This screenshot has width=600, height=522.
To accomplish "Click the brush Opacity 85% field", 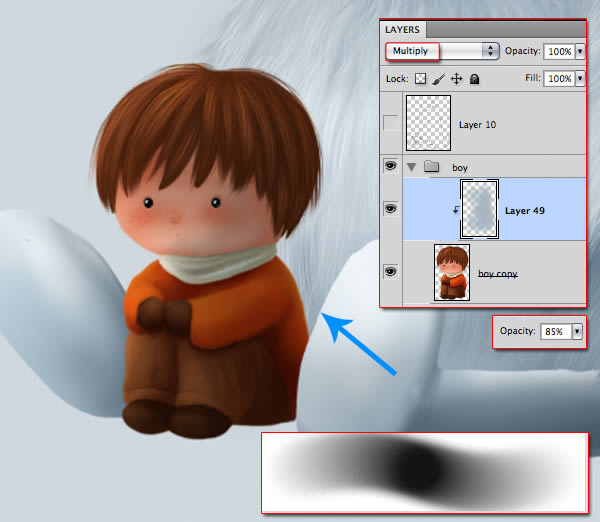I will (556, 331).
